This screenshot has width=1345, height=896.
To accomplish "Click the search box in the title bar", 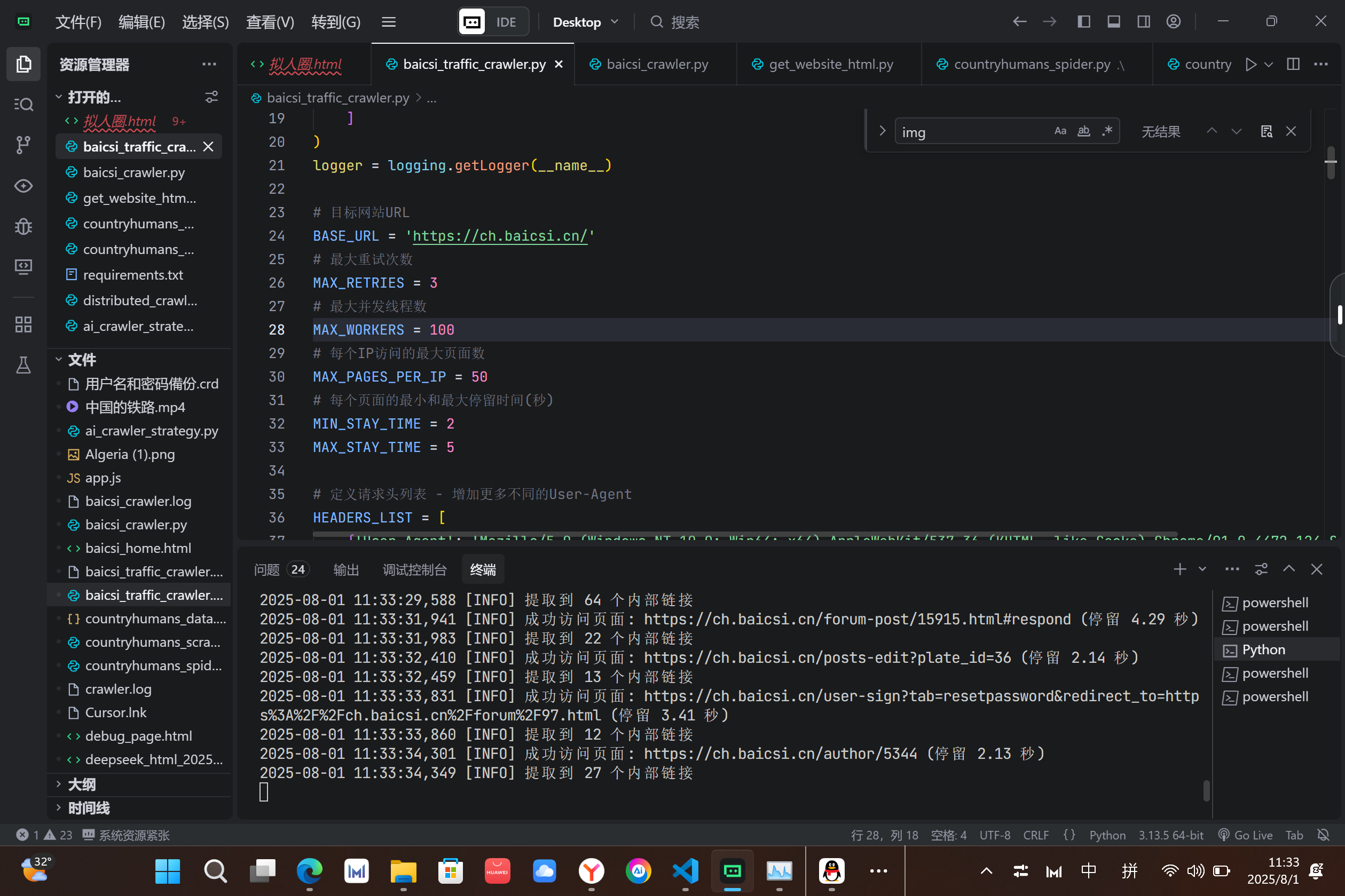I will coord(674,22).
